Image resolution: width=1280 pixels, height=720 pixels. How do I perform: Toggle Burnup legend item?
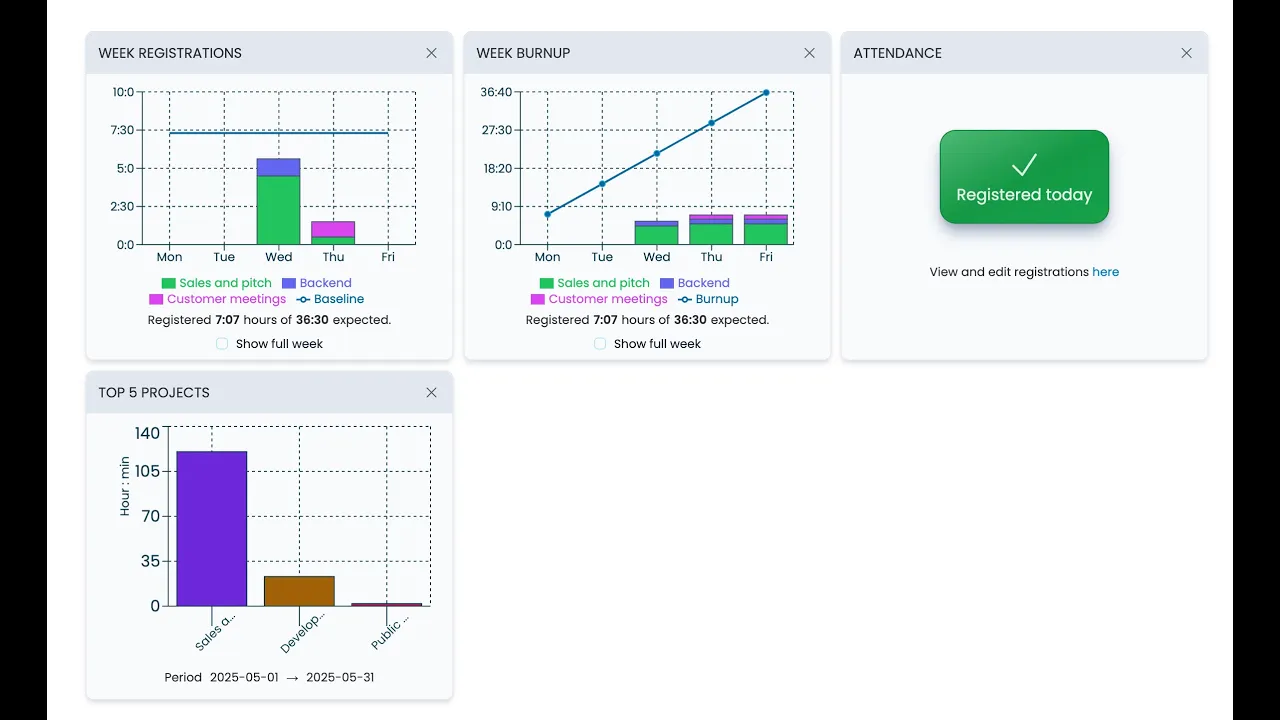click(x=708, y=299)
